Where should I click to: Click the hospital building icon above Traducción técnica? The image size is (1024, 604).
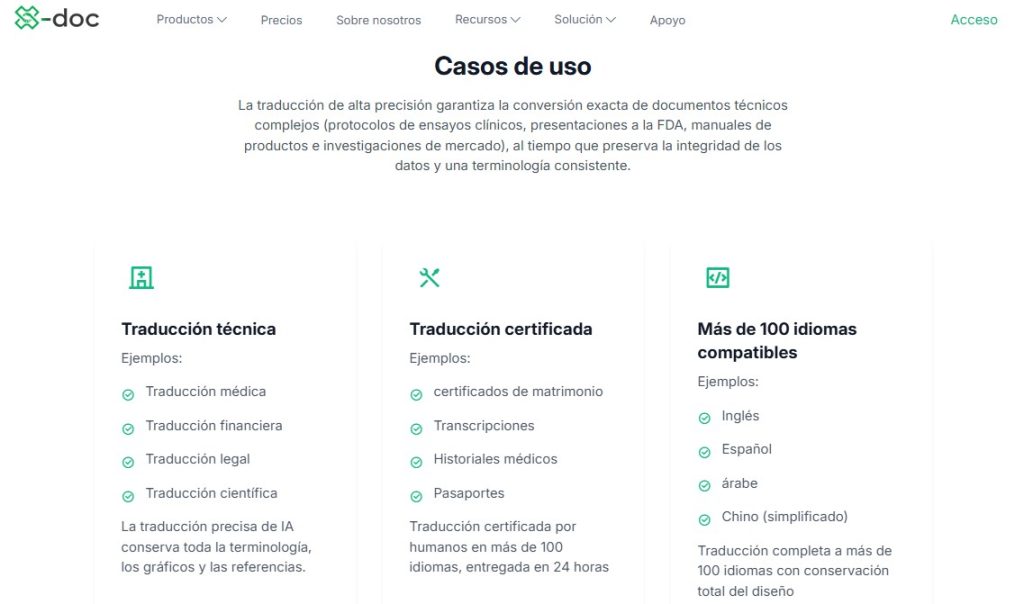141,277
